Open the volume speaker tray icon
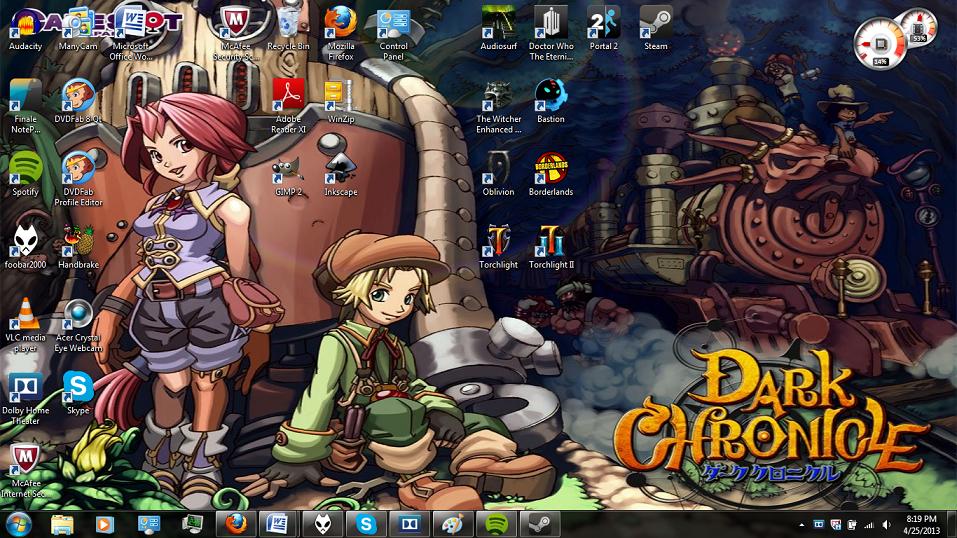 coord(886,525)
